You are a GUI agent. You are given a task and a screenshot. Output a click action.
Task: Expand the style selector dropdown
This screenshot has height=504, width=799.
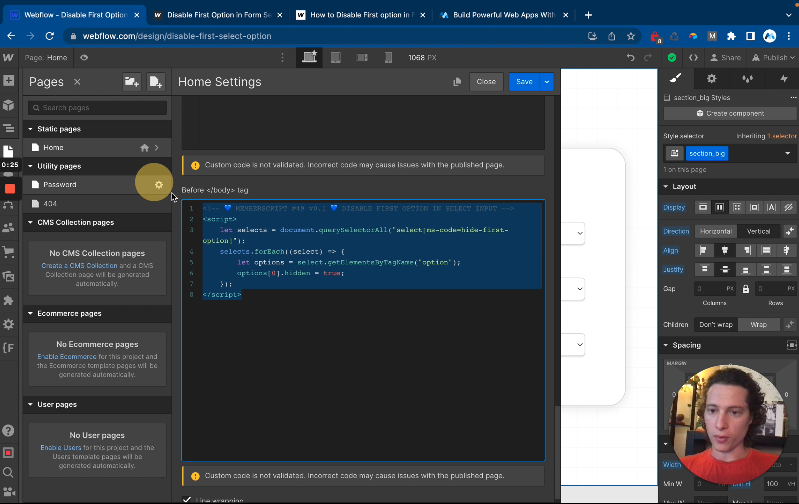tap(787, 153)
